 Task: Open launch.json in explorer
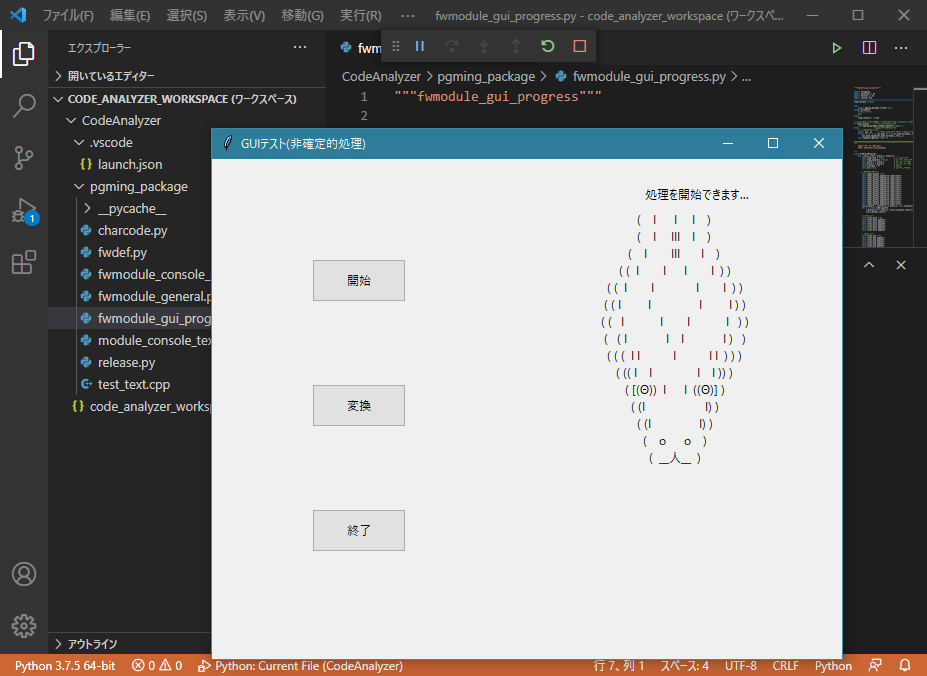tap(130, 164)
